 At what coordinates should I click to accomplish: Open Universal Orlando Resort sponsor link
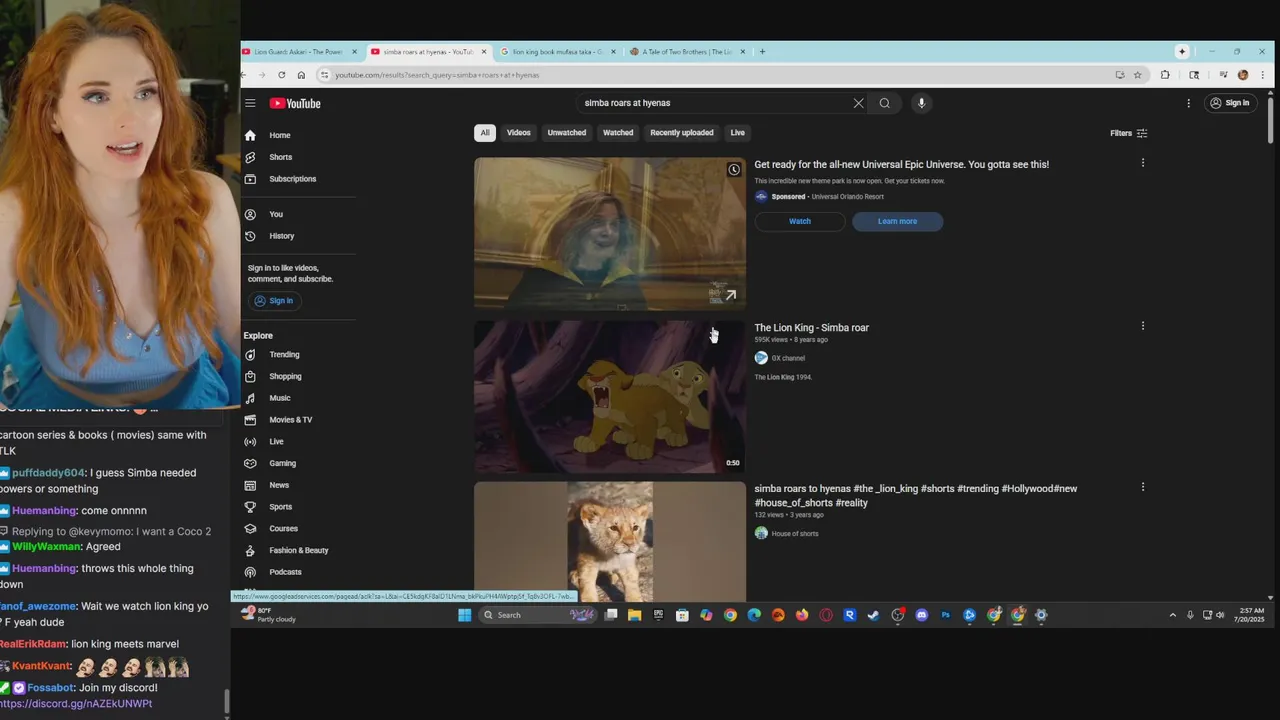[847, 197]
